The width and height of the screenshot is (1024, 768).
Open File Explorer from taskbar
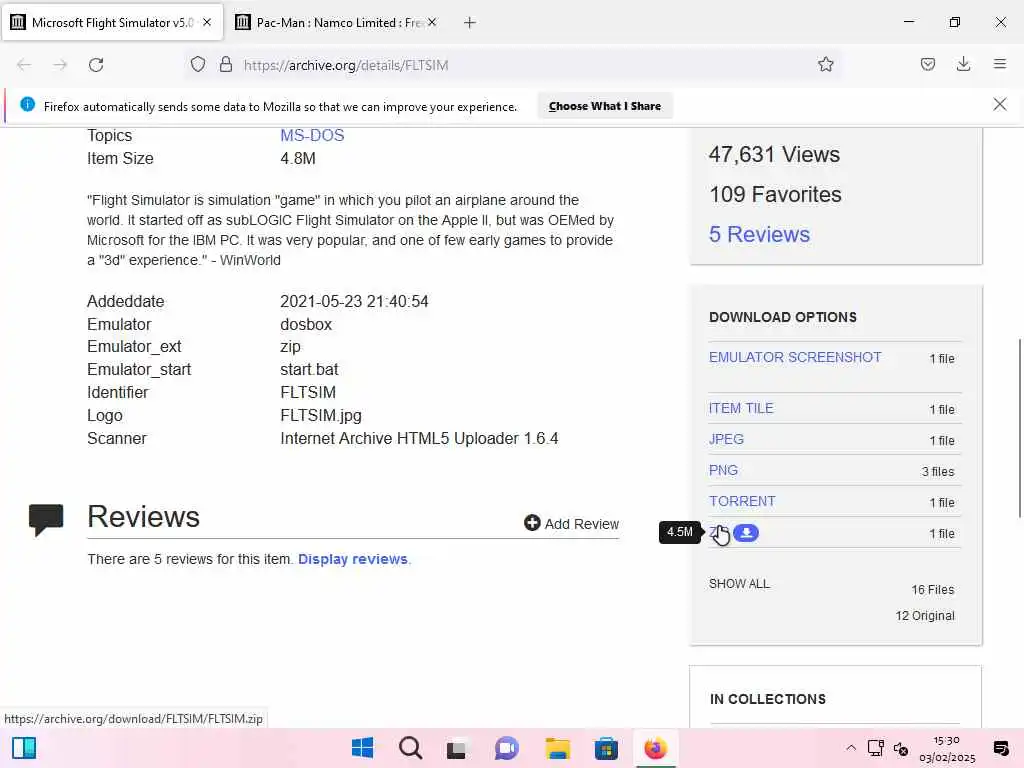558,748
